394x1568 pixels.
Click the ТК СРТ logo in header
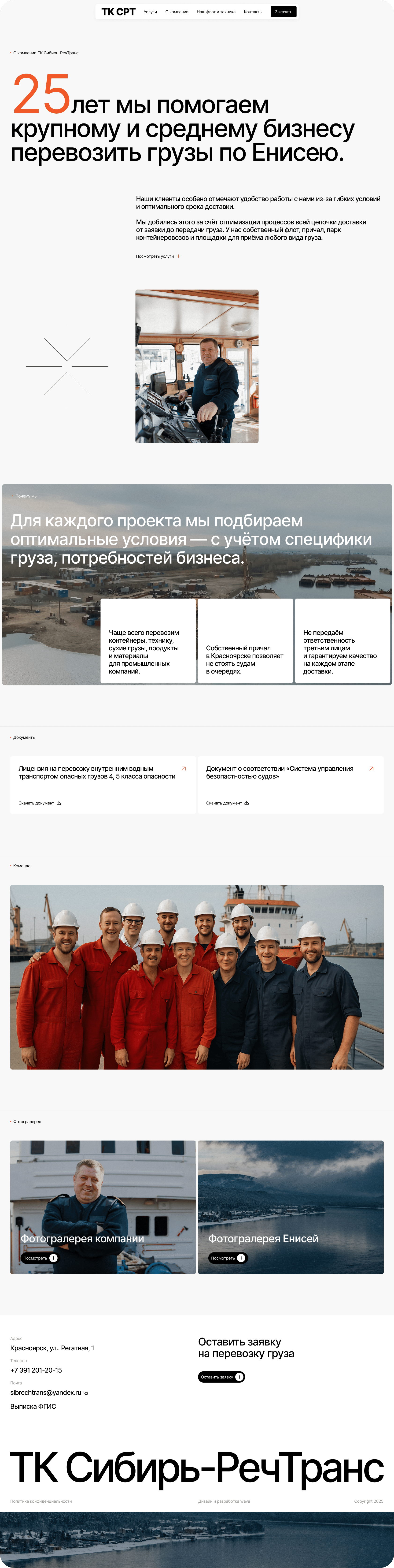click(118, 11)
